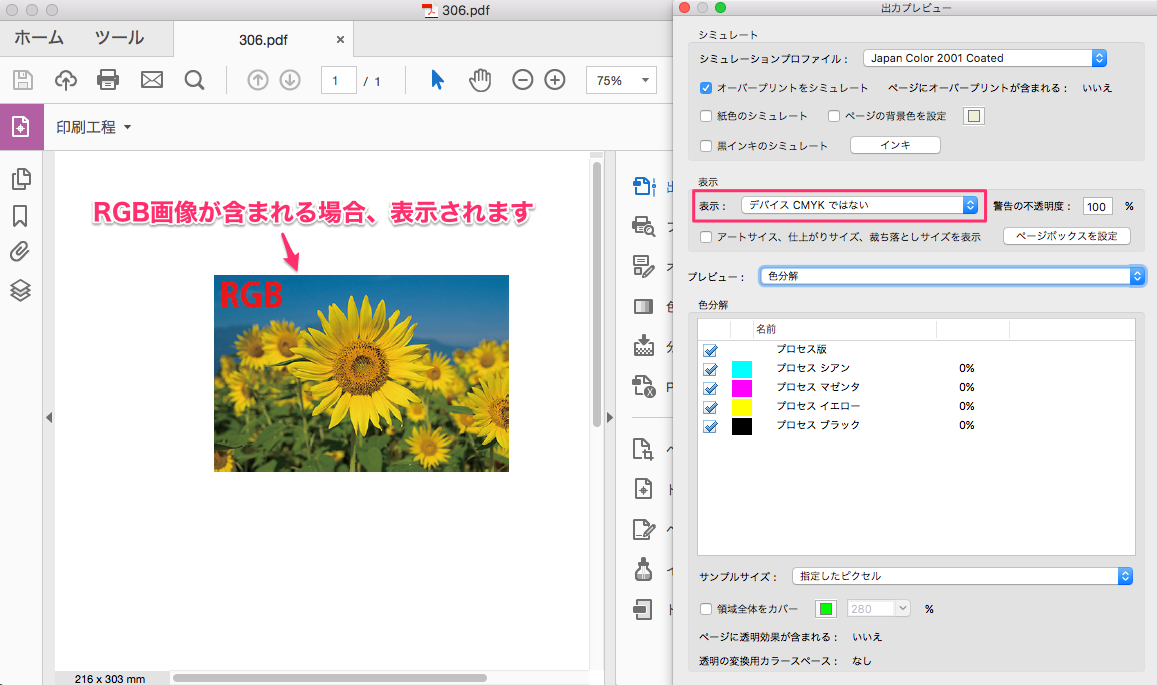Switch to the ホーム tab
Viewport: 1157px width, 685px height.
click(x=39, y=38)
